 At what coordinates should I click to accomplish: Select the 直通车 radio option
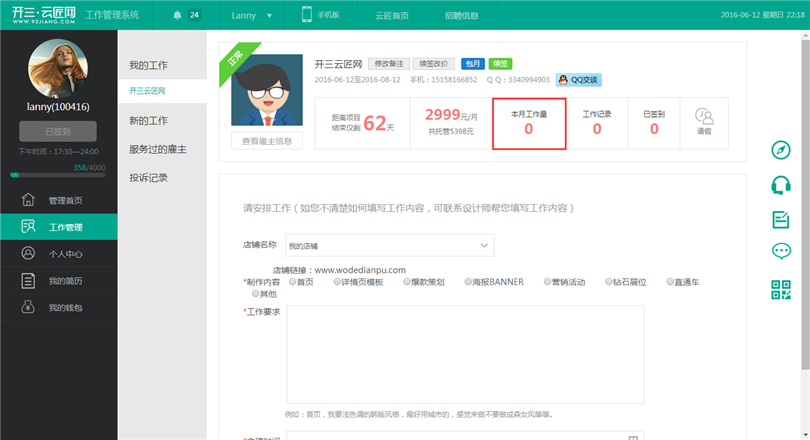(670, 282)
